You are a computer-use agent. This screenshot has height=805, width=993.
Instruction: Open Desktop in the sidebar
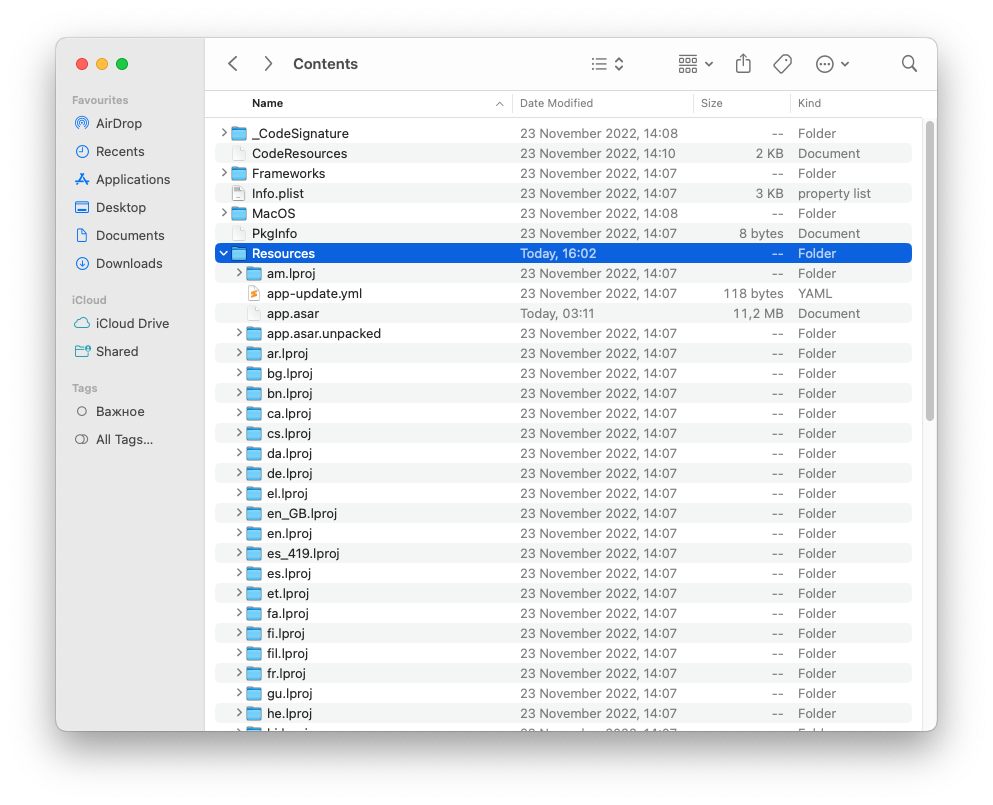click(120, 207)
